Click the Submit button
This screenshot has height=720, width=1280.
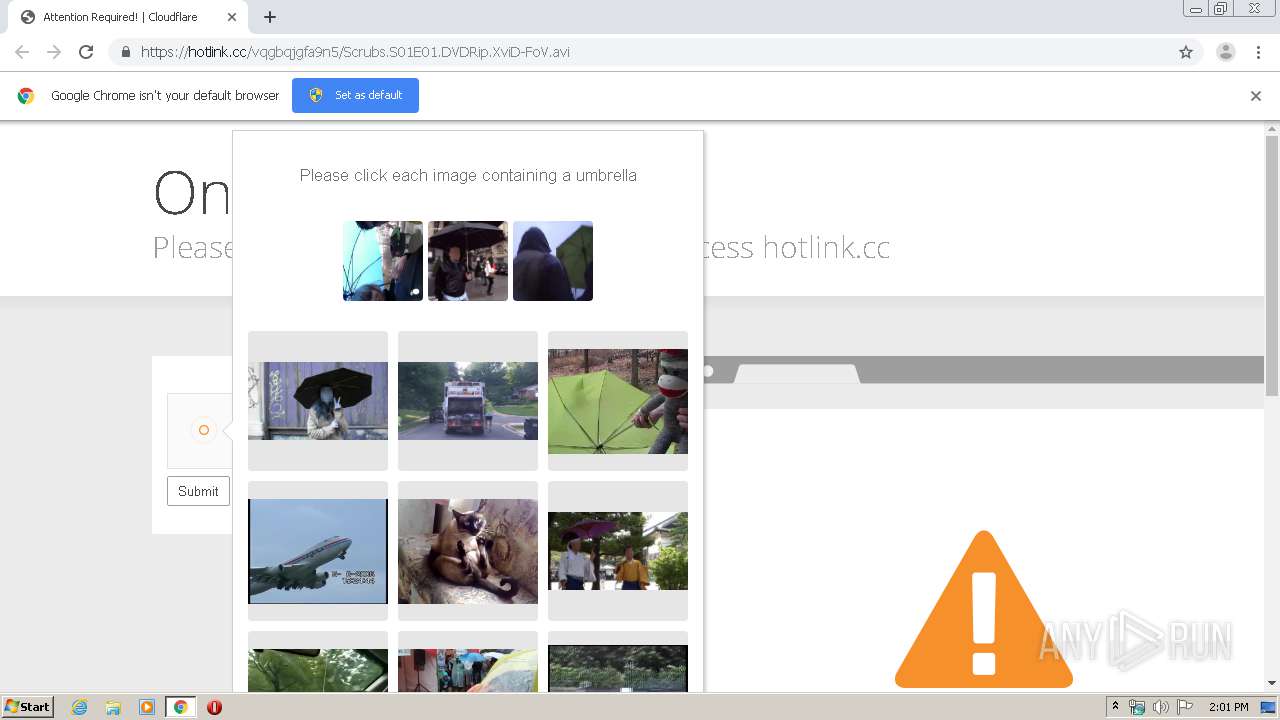(198, 491)
